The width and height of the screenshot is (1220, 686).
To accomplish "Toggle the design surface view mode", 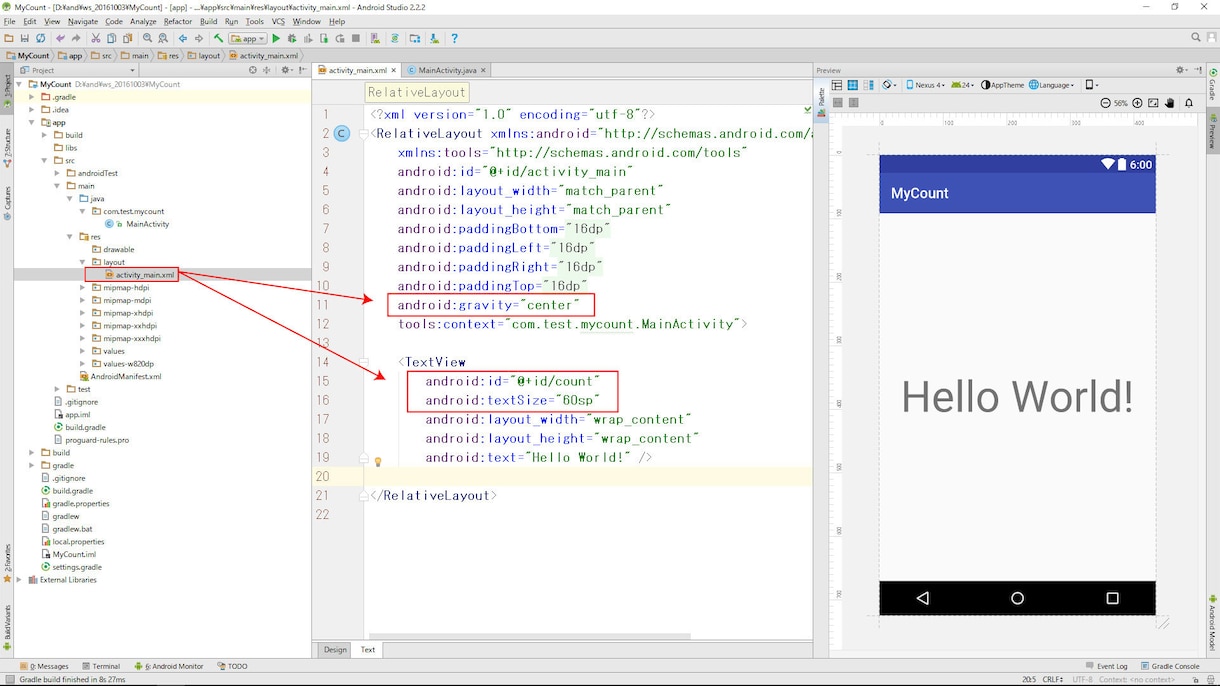I will [x=838, y=85].
